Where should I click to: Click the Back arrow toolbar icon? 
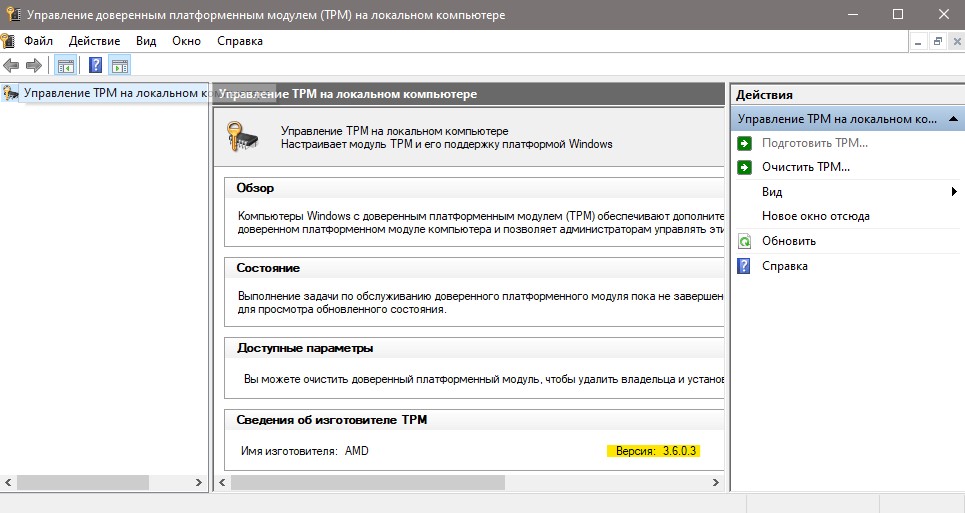click(x=11, y=65)
